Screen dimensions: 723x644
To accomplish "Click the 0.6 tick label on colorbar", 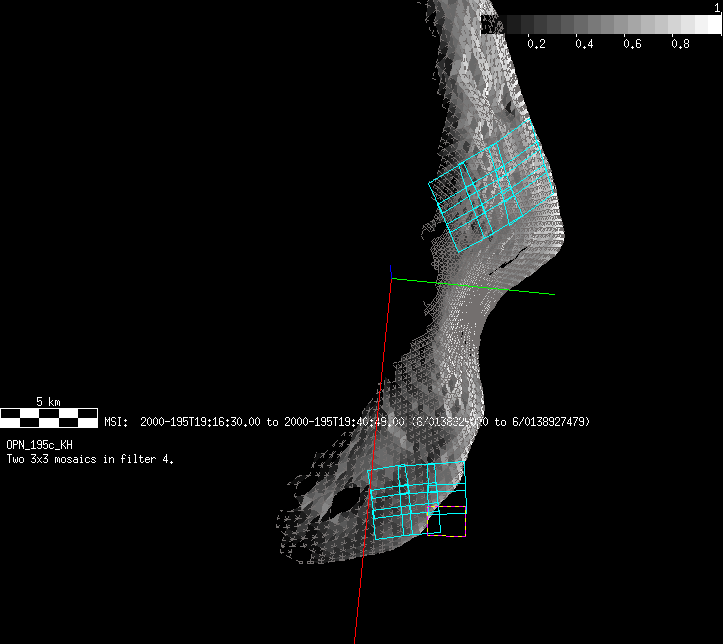I will pyautogui.click(x=632, y=44).
